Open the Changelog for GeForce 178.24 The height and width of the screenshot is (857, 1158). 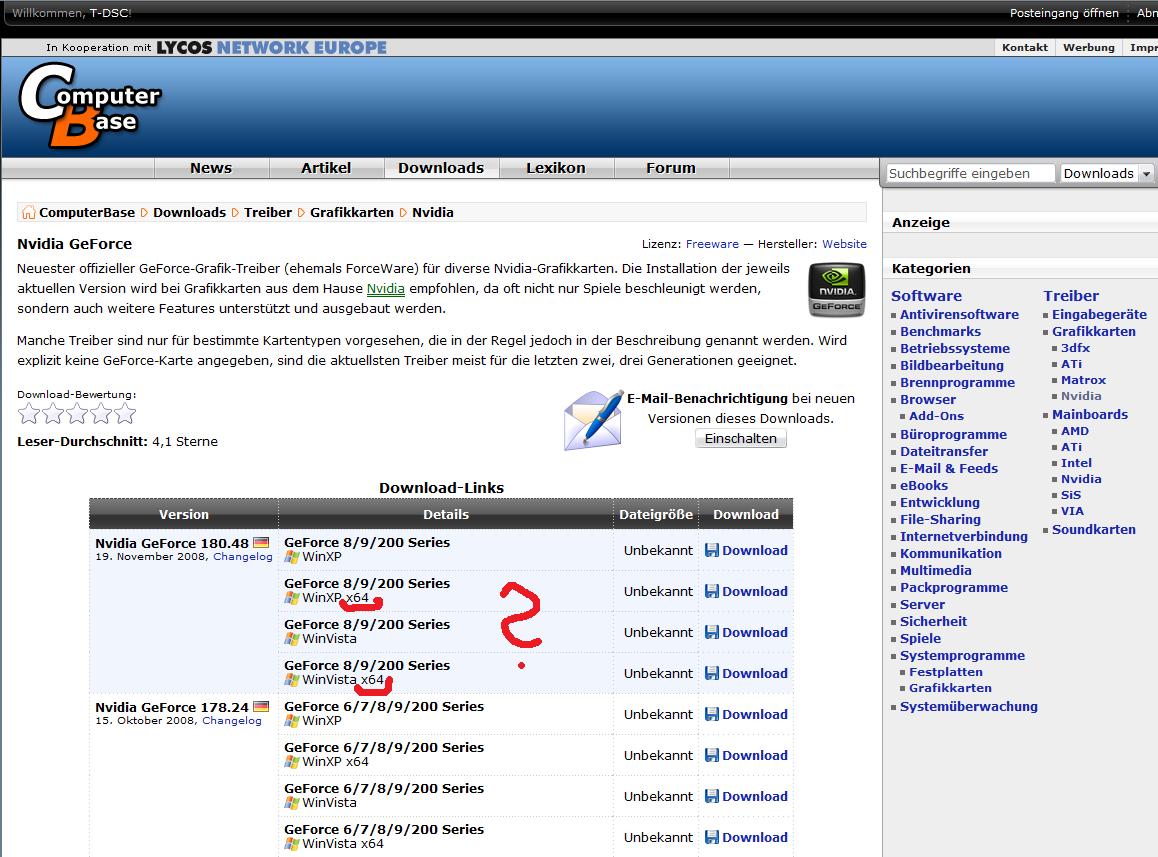[232, 720]
